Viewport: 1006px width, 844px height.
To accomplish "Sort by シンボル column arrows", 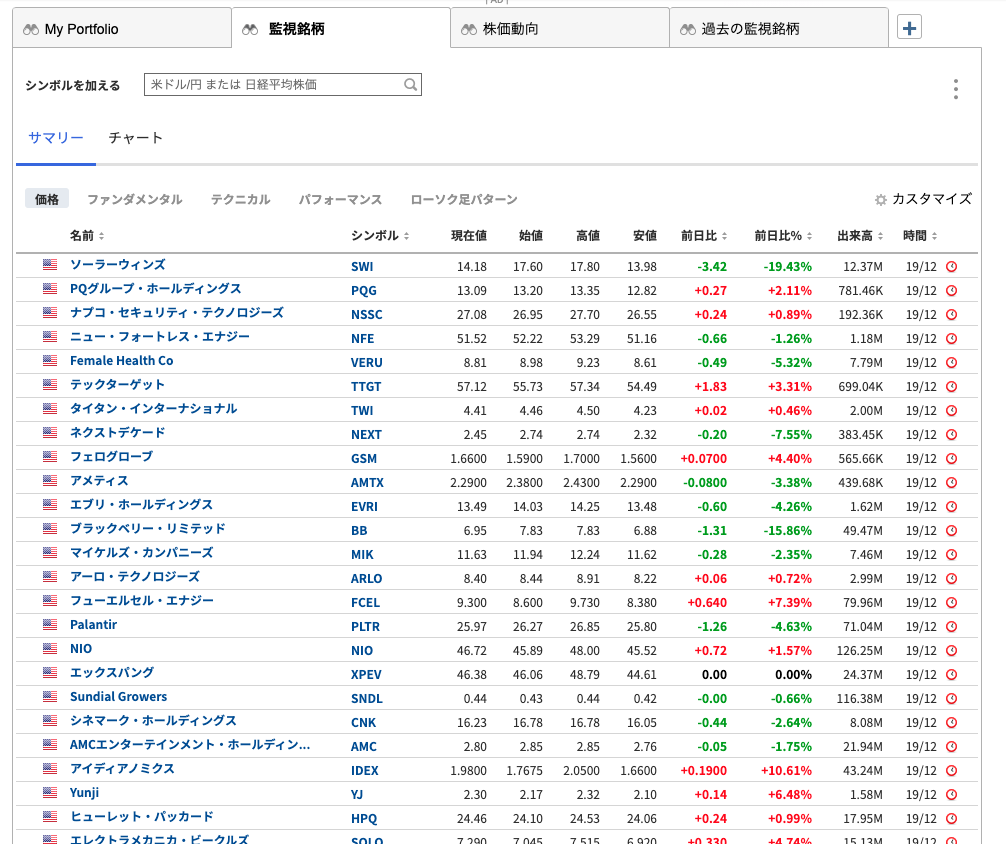I will 407,236.
